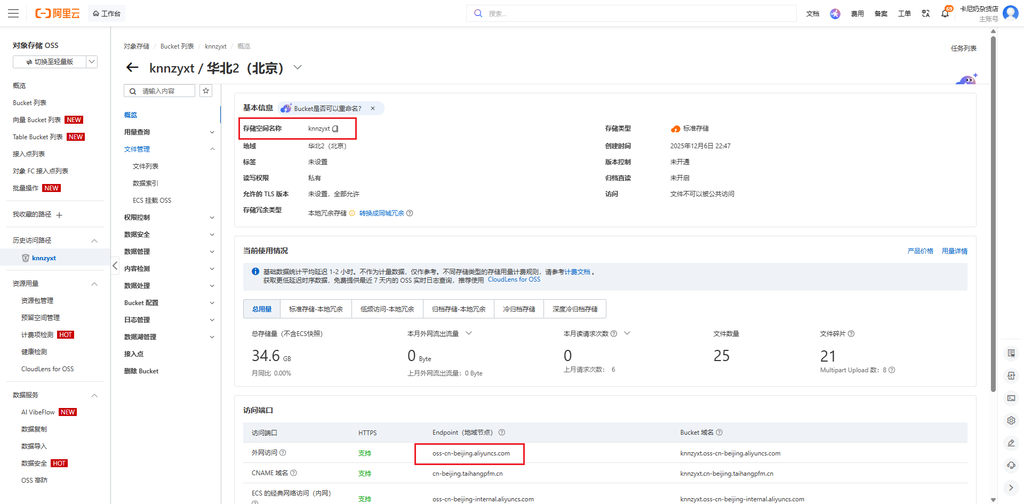Image resolution: width=1024 pixels, height=504 pixels.
Task: Select the 总用量 tab
Action: pos(261,309)
